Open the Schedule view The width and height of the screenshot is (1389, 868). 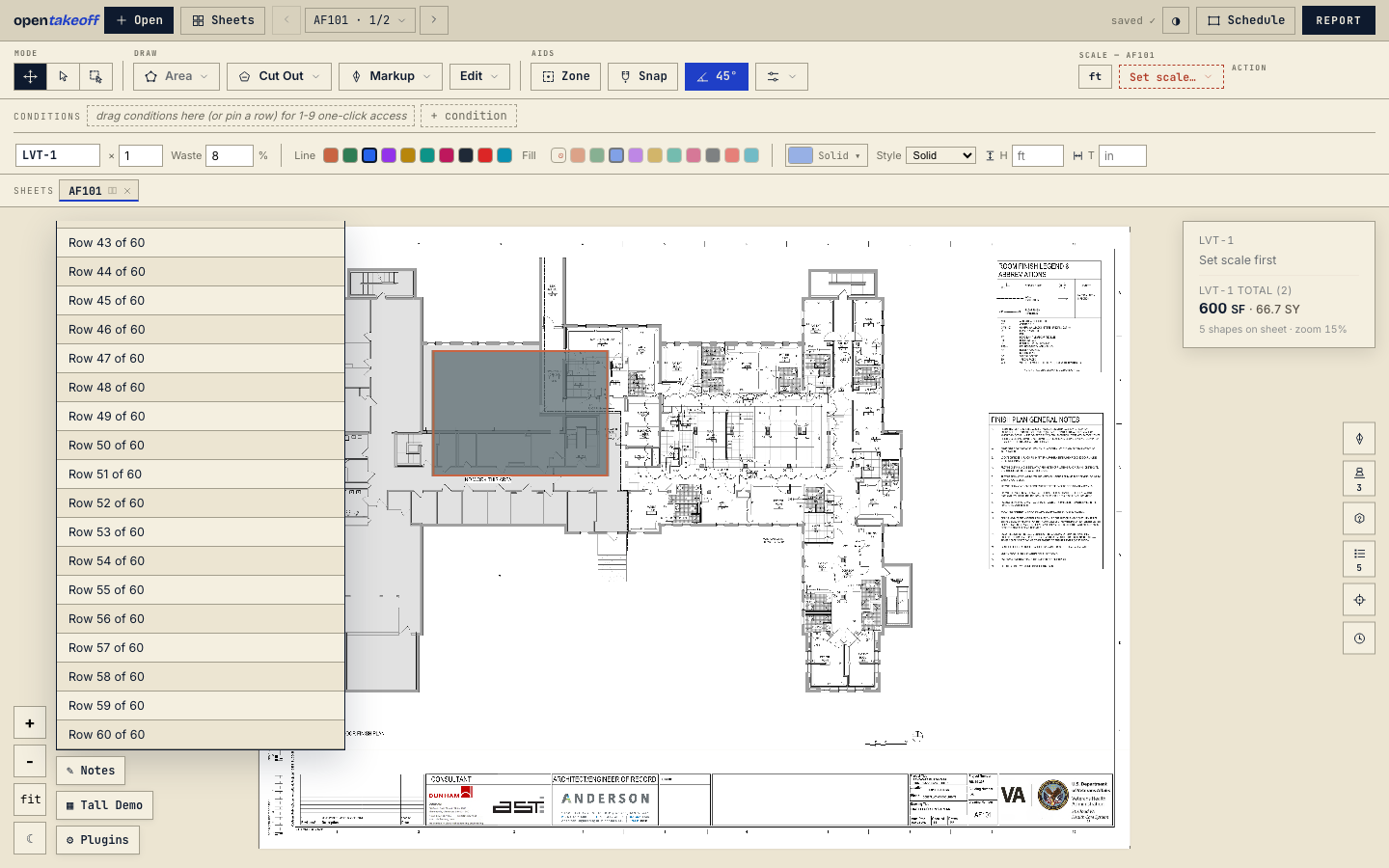1245,20
